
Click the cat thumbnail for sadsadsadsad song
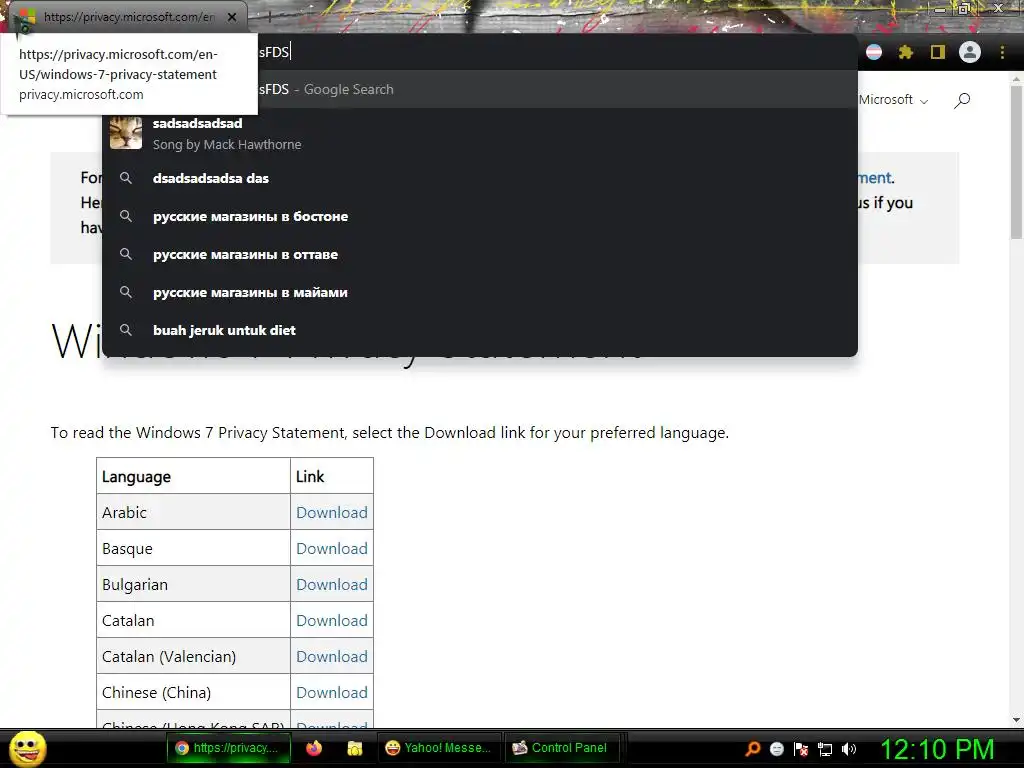coord(126,133)
